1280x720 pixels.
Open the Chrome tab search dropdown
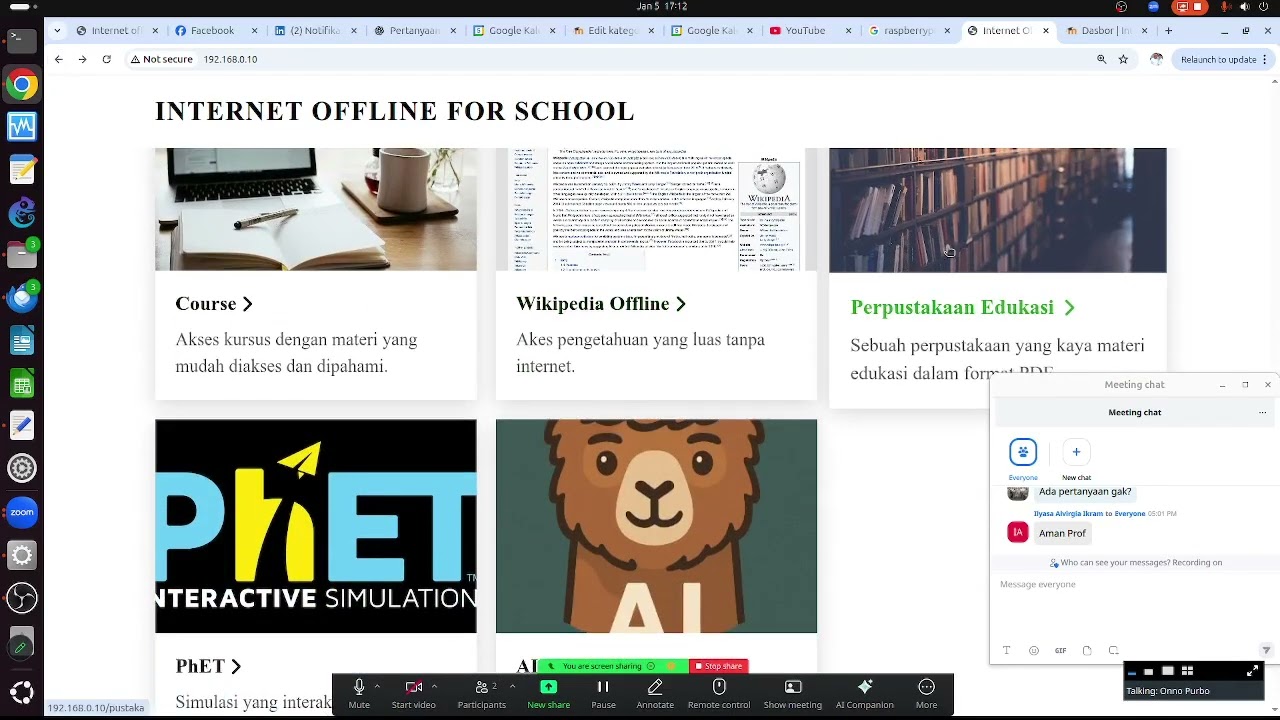coord(57,30)
